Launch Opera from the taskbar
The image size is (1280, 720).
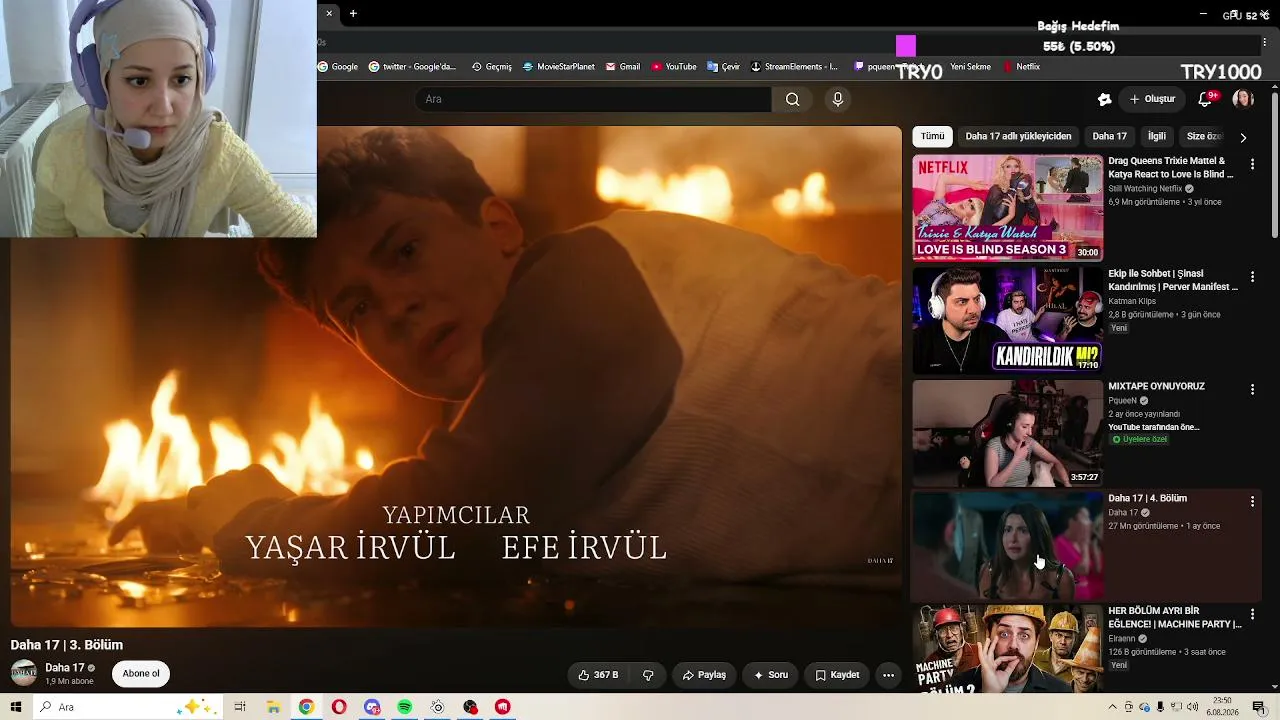[x=339, y=707]
